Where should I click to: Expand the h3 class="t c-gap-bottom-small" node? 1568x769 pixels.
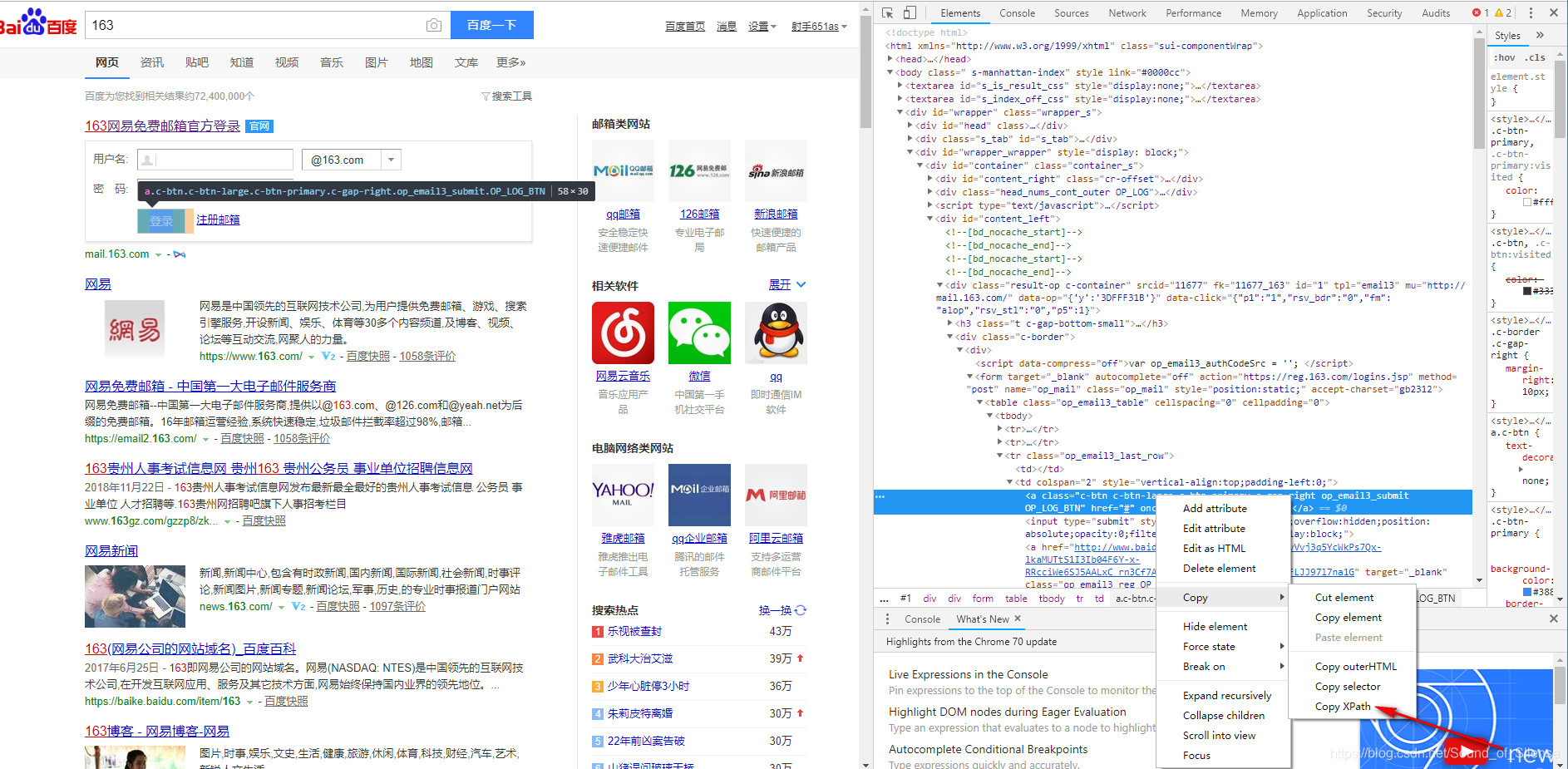[x=949, y=323]
